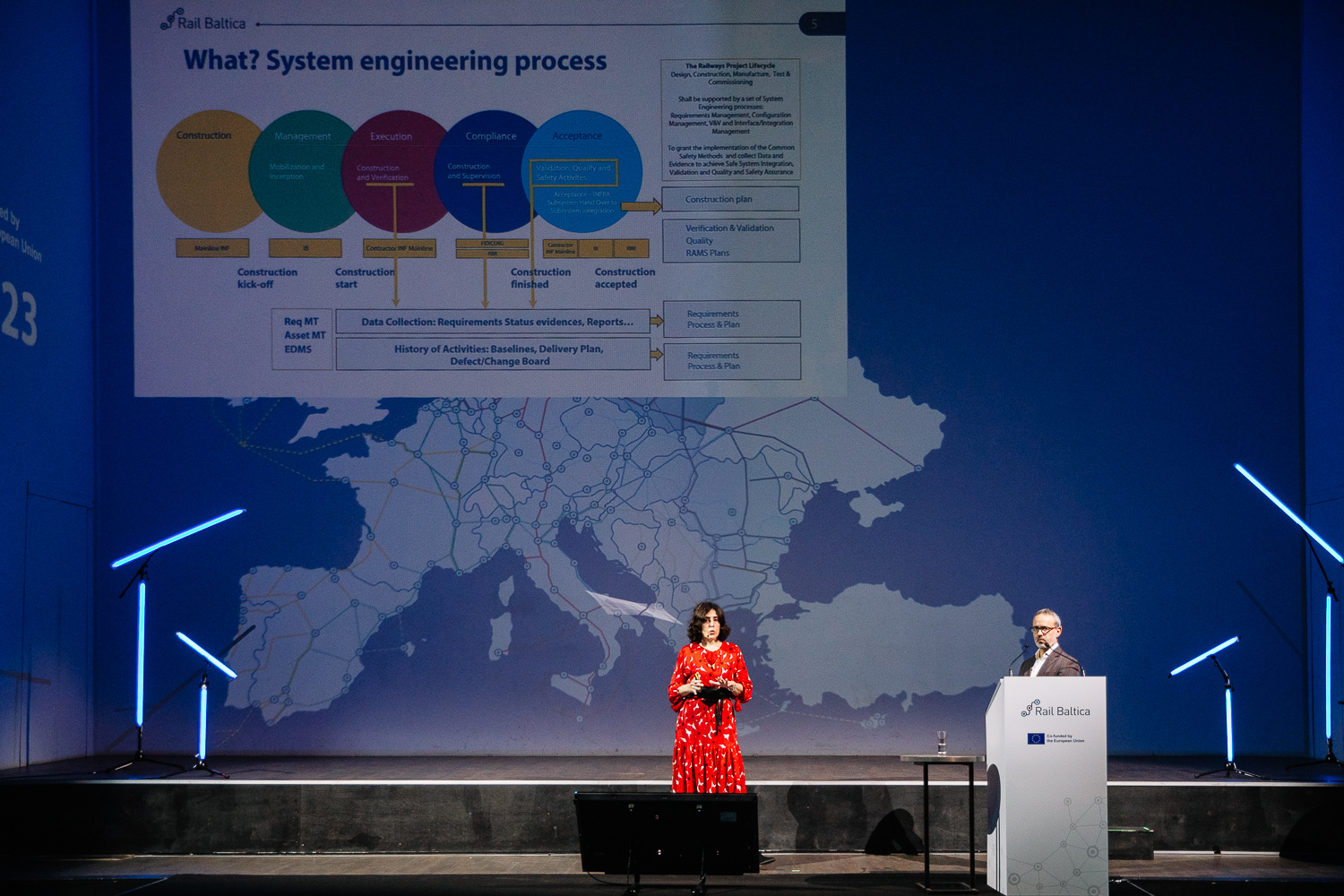Viewport: 1344px width, 896px height.
Task: Click the Rail Baltica logo on the podium
Action: [x=1055, y=711]
